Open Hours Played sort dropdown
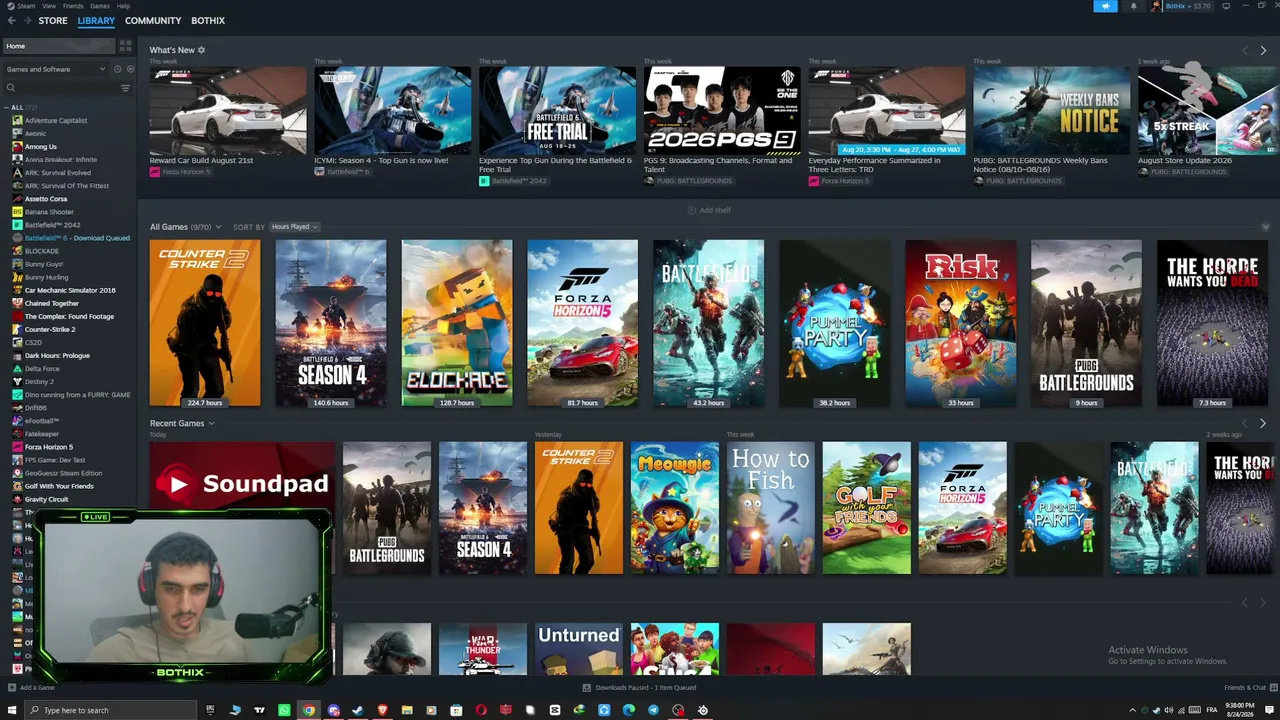Viewport: 1280px width, 720px height. (x=294, y=227)
